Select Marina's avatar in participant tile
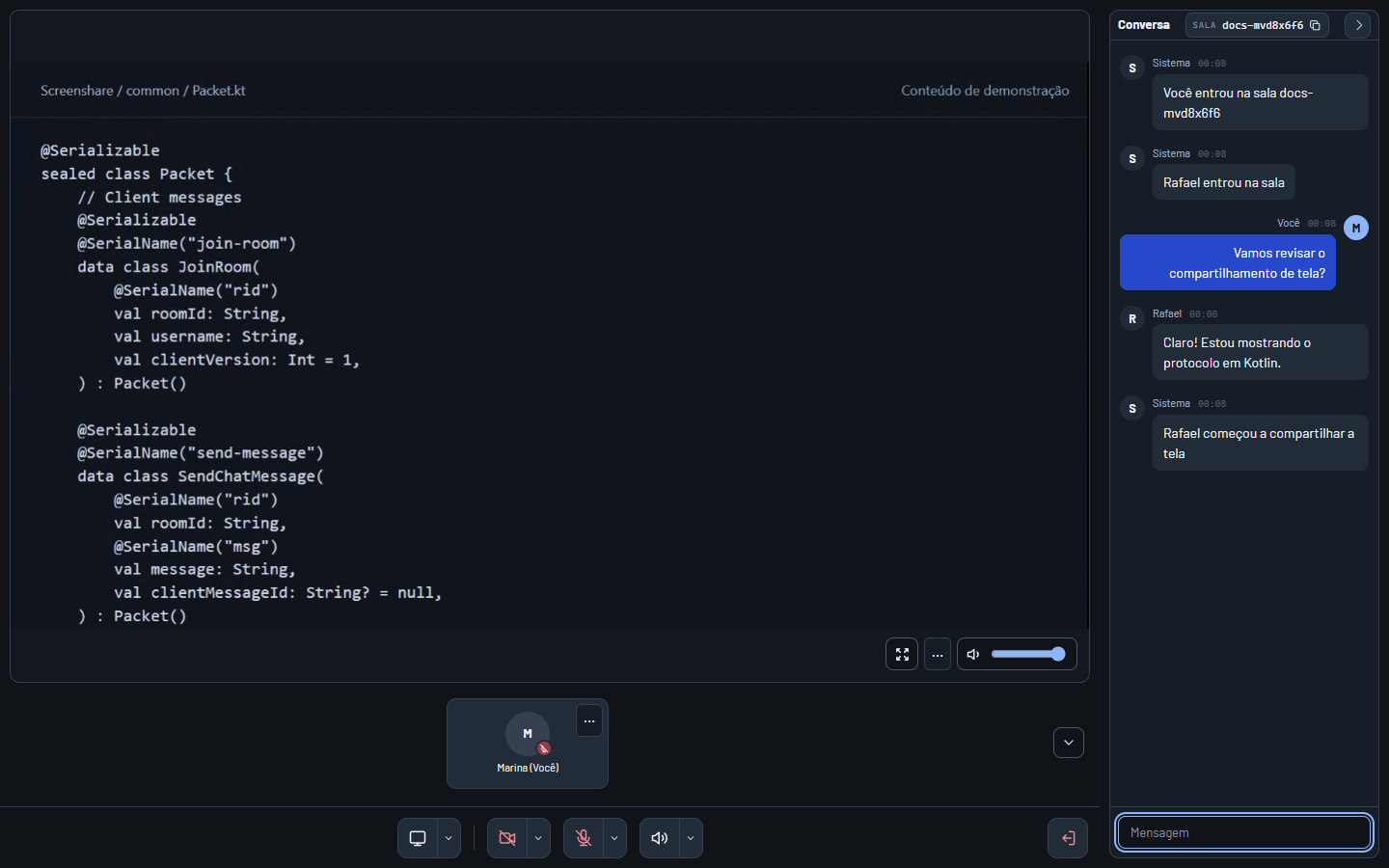The height and width of the screenshot is (868, 1389). point(528,734)
